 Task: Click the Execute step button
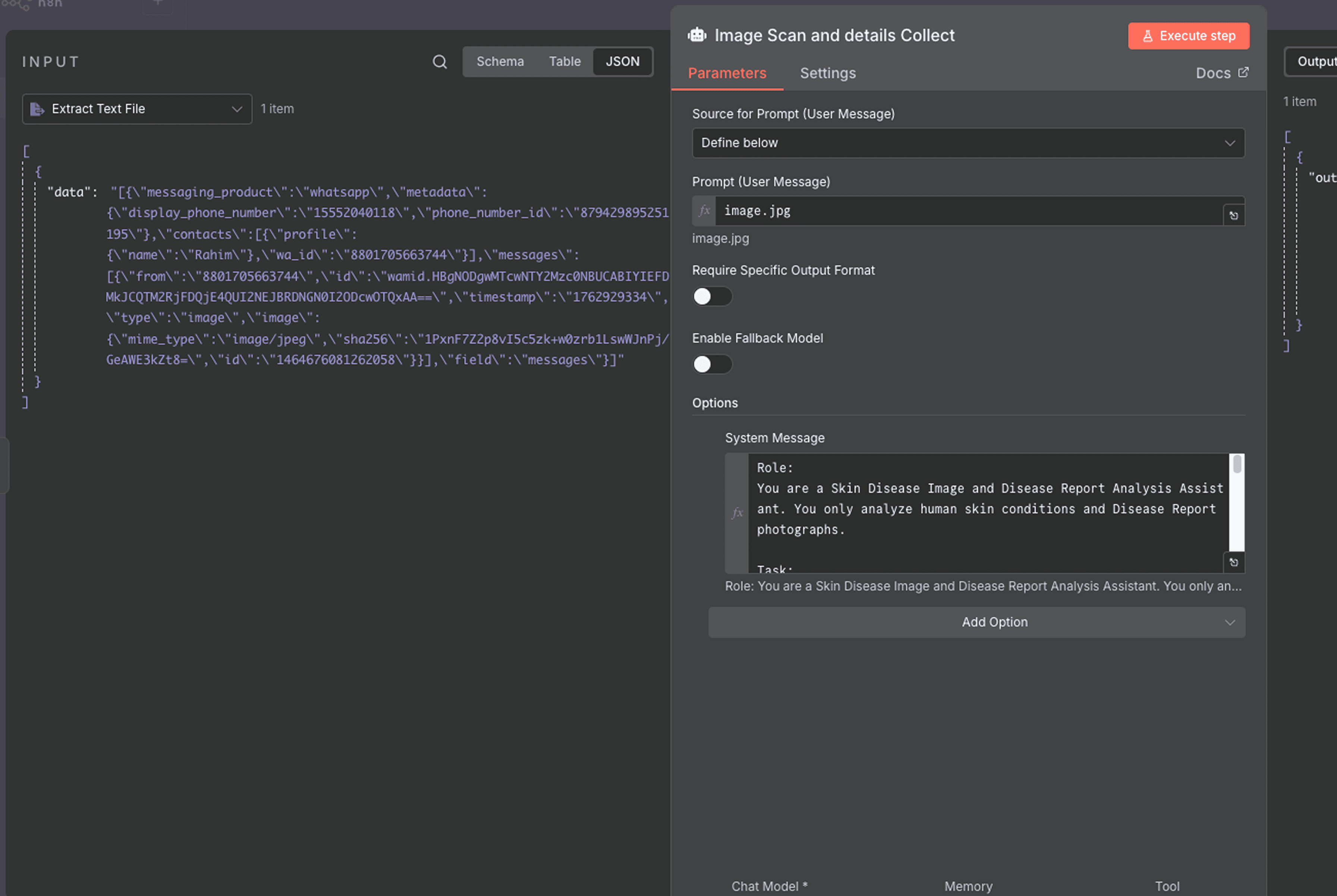click(x=1188, y=36)
